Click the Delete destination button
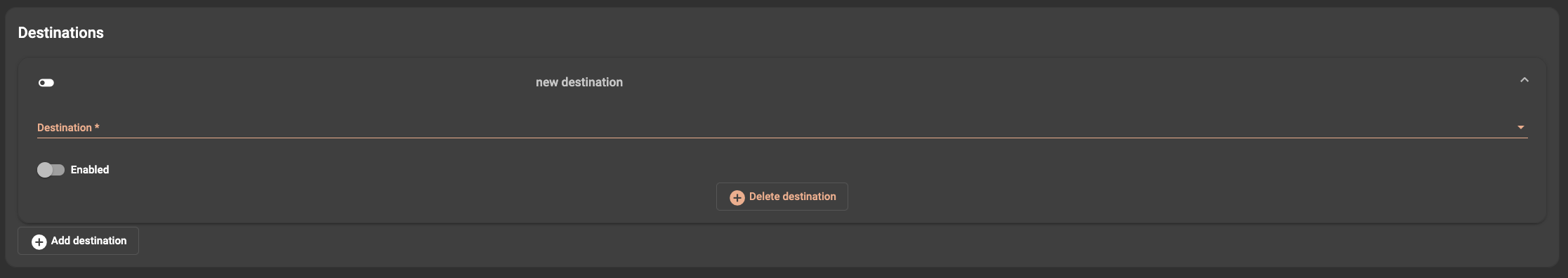The image size is (1568, 278). coord(782,197)
